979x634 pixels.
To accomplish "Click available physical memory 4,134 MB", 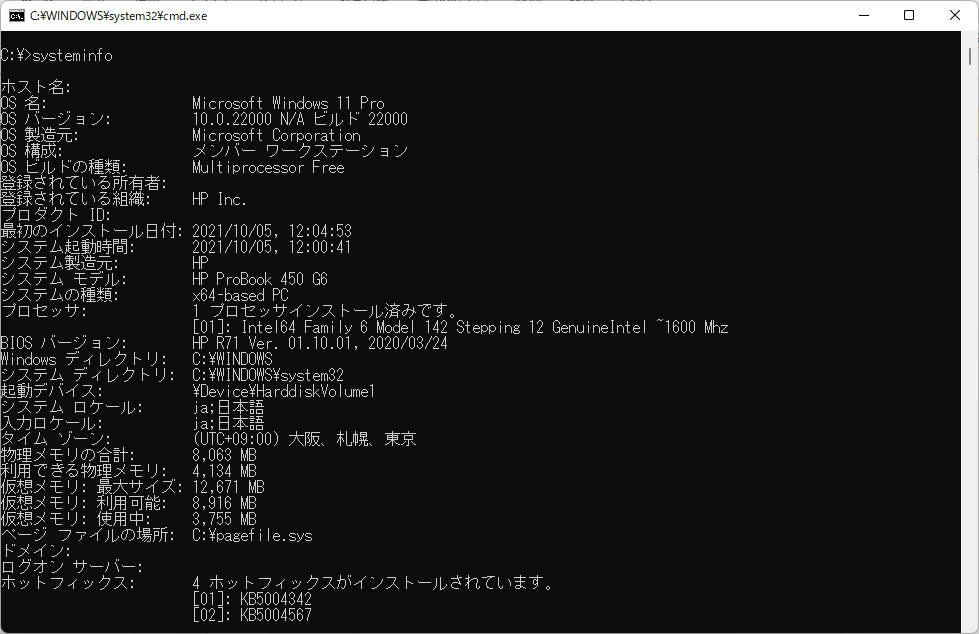I will point(224,471).
